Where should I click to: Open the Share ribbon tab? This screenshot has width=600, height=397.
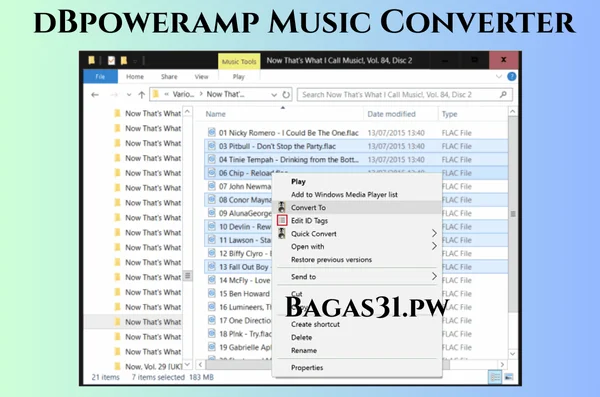(169, 77)
